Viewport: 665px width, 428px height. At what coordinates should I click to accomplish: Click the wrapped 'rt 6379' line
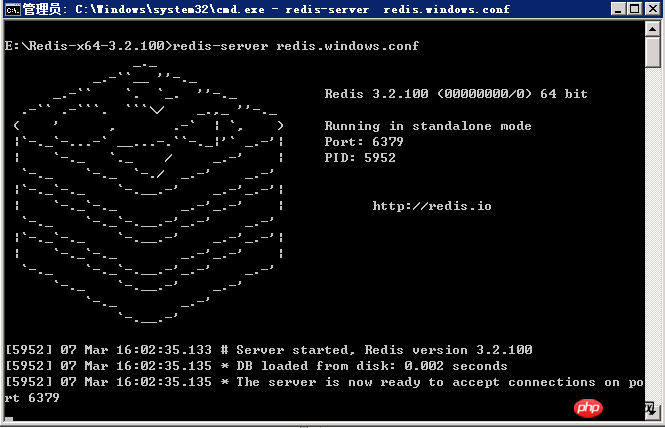click(x=32, y=397)
